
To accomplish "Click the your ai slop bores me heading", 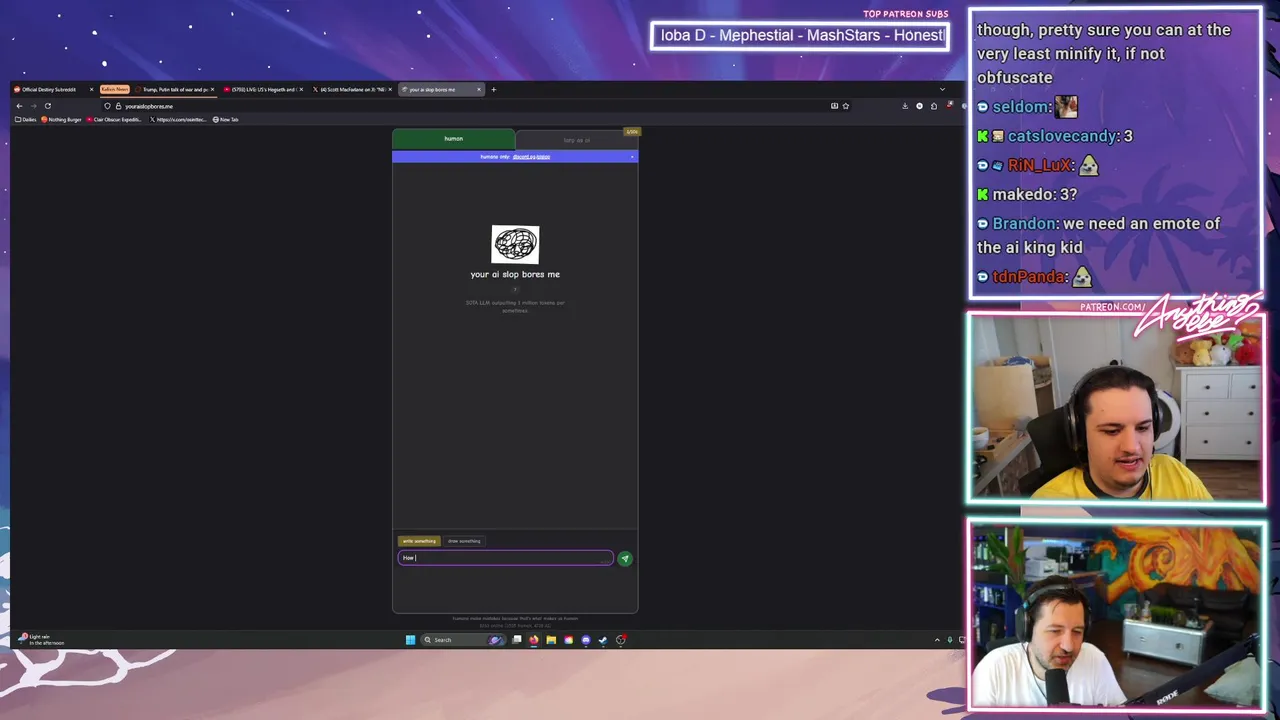I will pos(515,274).
